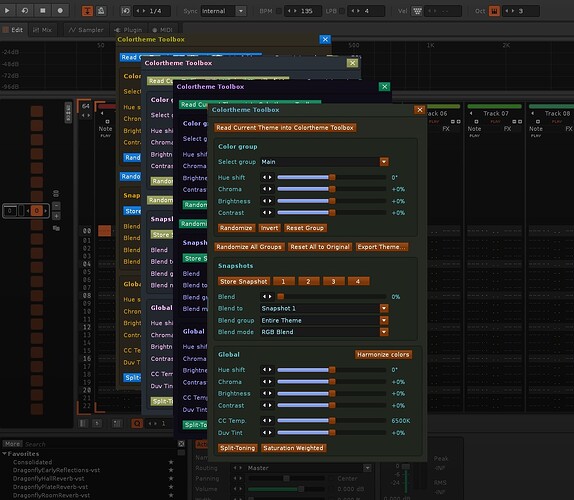Open the MIDI tab

point(162,30)
